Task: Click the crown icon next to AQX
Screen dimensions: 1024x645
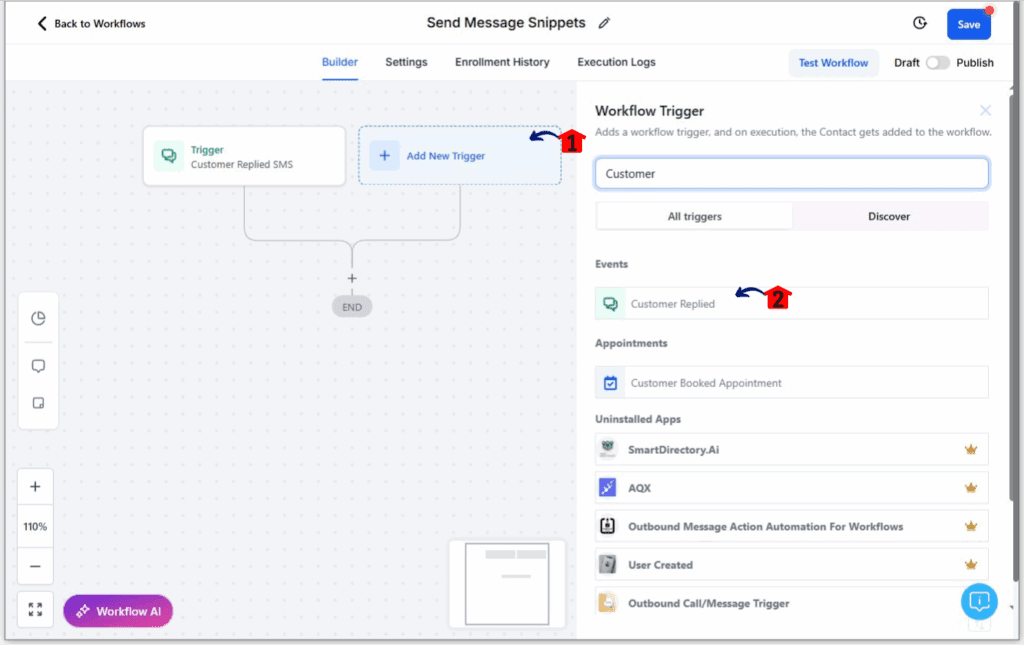Action: [970, 488]
